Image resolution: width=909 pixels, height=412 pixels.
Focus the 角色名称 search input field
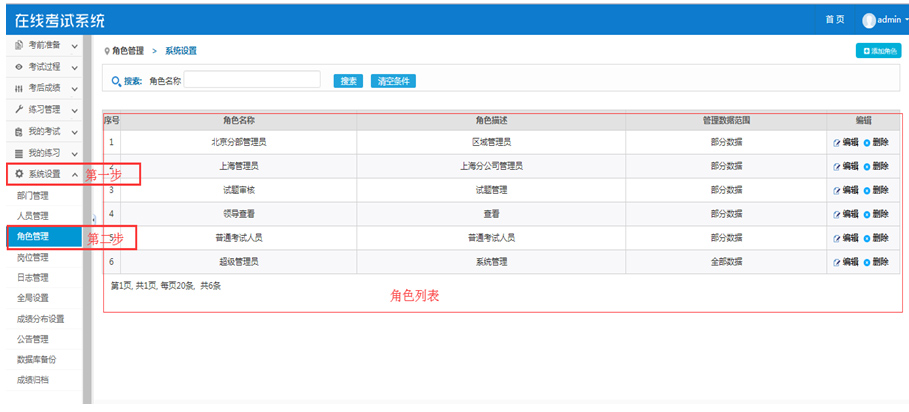point(252,79)
